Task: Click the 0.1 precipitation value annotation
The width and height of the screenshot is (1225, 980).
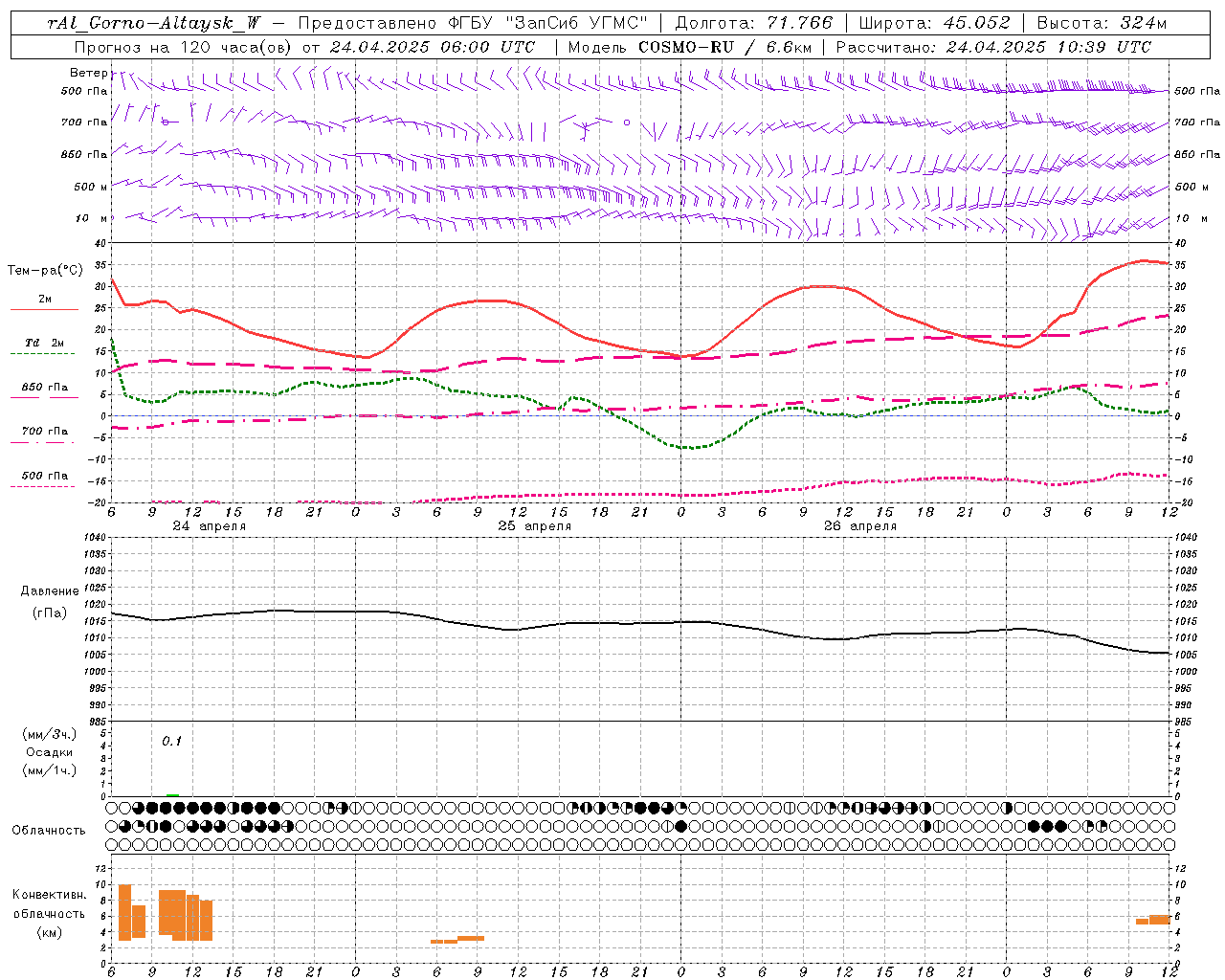Action: 171,741
